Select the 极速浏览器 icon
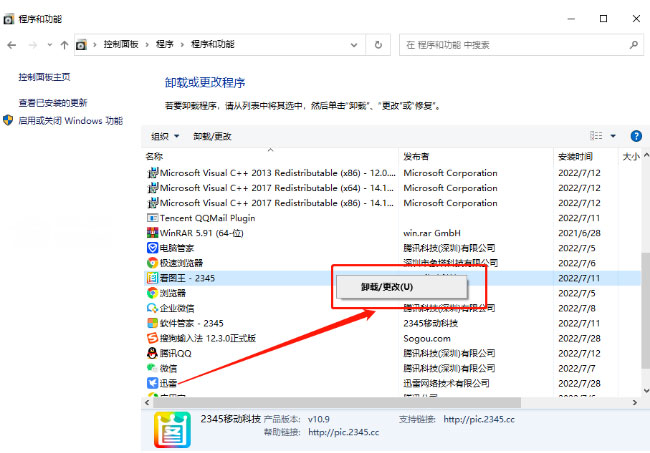 pyautogui.click(x=153, y=263)
